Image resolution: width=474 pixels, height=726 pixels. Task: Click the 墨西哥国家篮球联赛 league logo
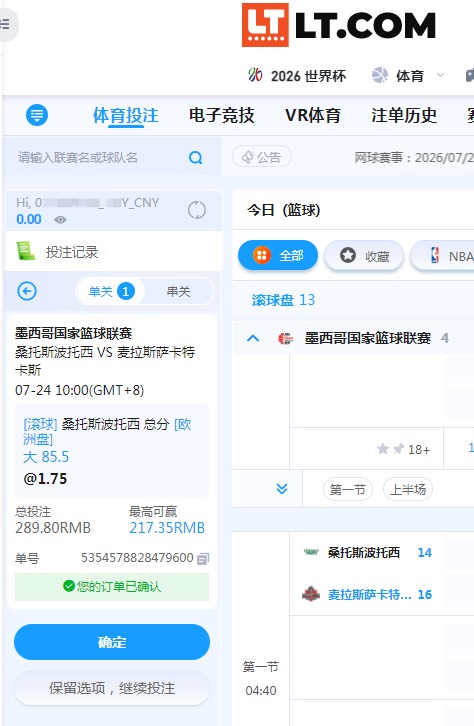[286, 338]
